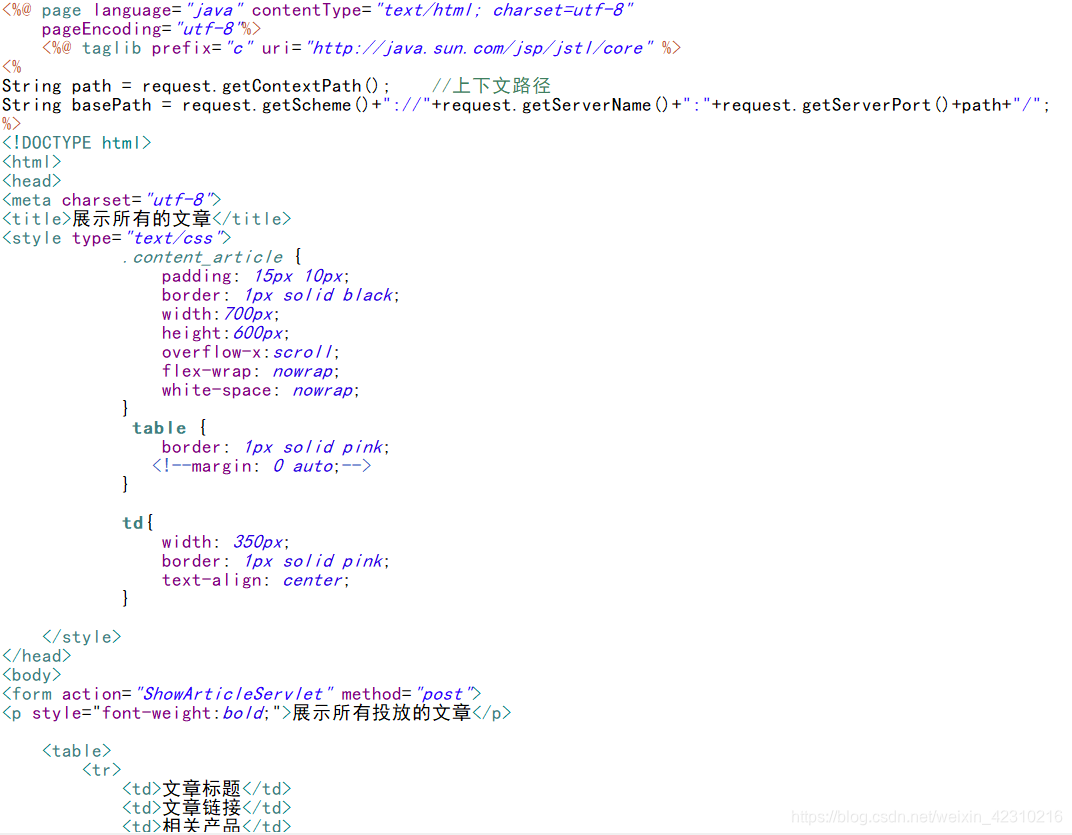Click the taglib prefix="c" line
This screenshot has width=1072, height=835.
(x=361, y=49)
